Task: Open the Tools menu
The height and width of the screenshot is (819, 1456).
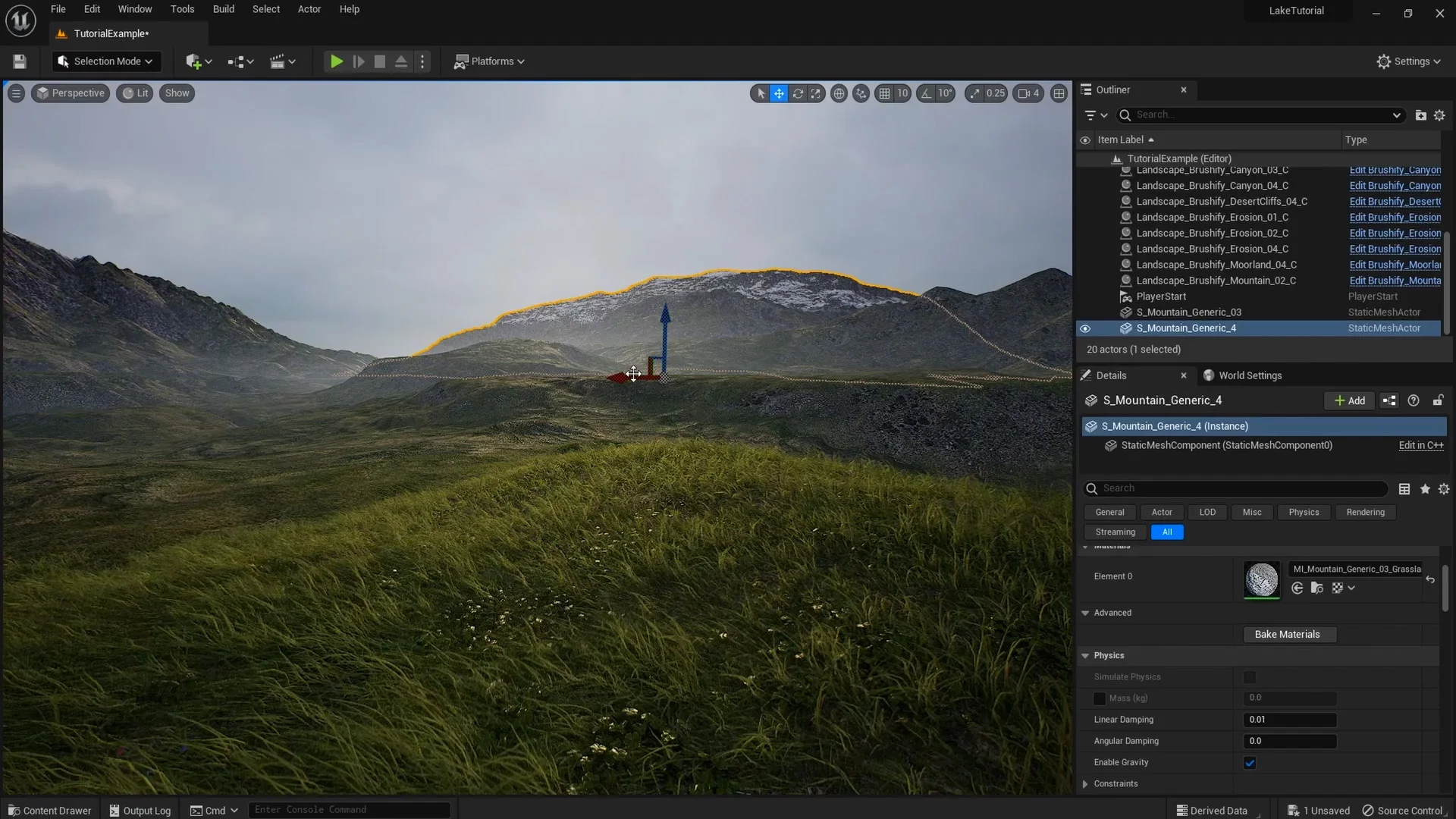Action: (x=182, y=9)
